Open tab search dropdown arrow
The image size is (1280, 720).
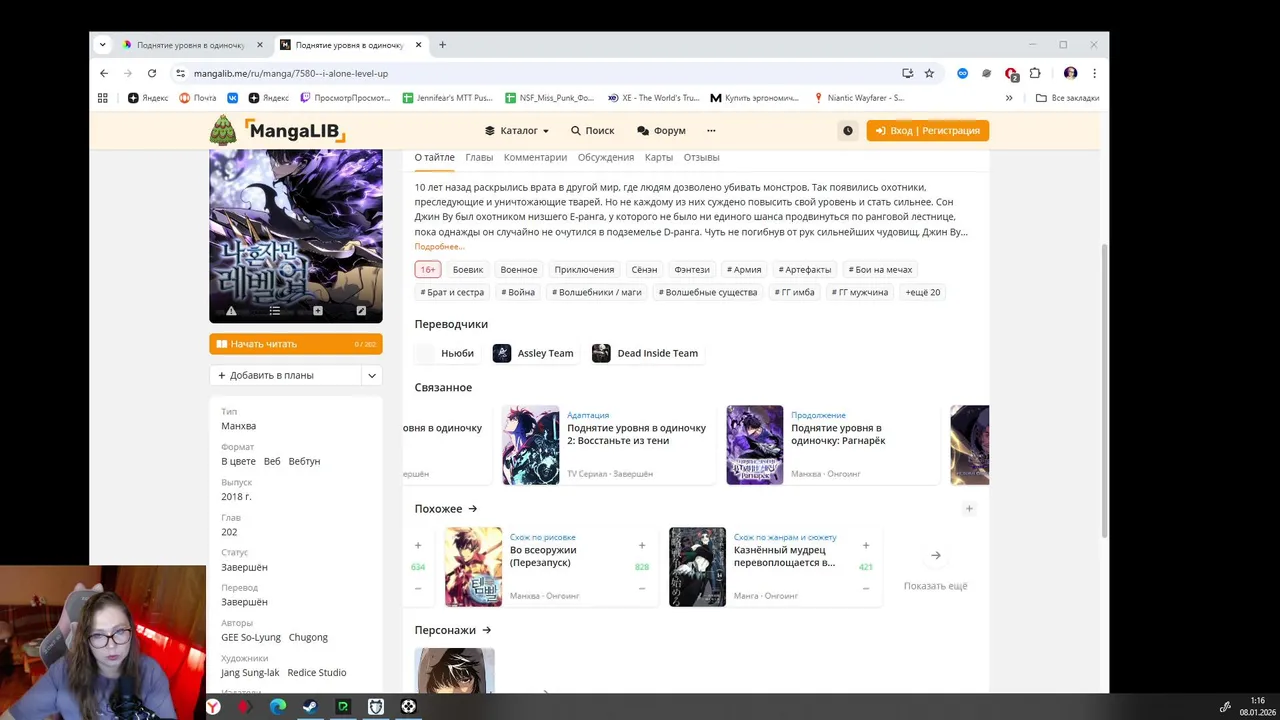coord(102,44)
